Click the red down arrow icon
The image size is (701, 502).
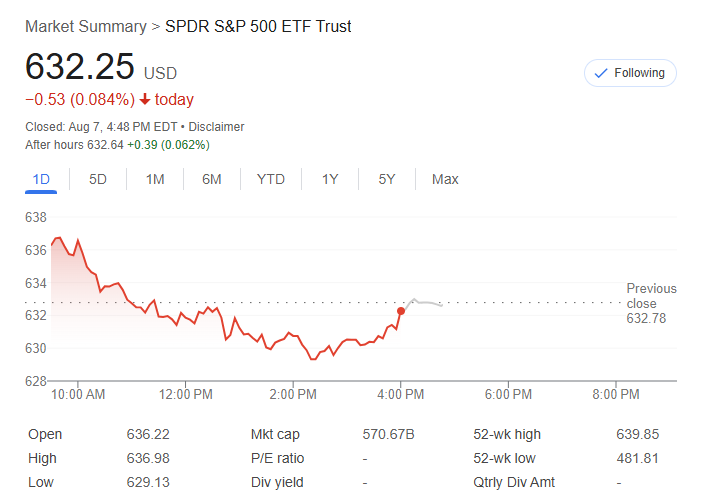point(145,99)
